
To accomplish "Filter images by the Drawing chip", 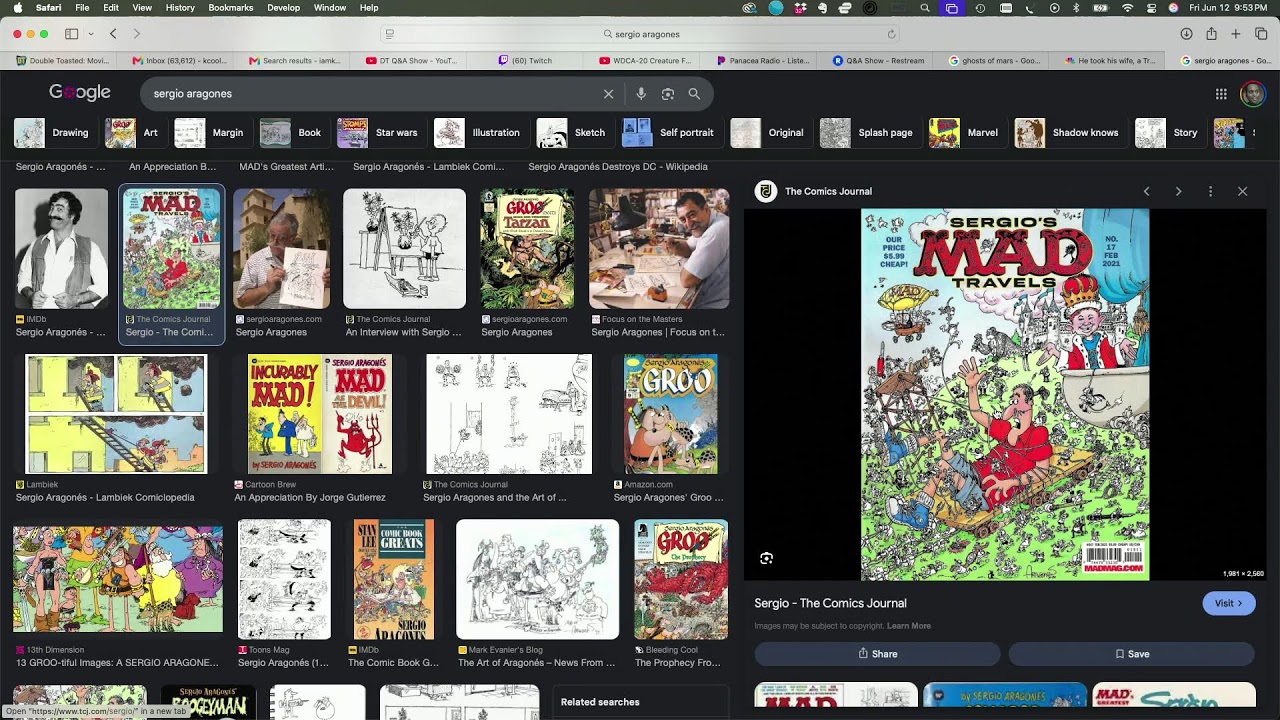I will pos(53,133).
